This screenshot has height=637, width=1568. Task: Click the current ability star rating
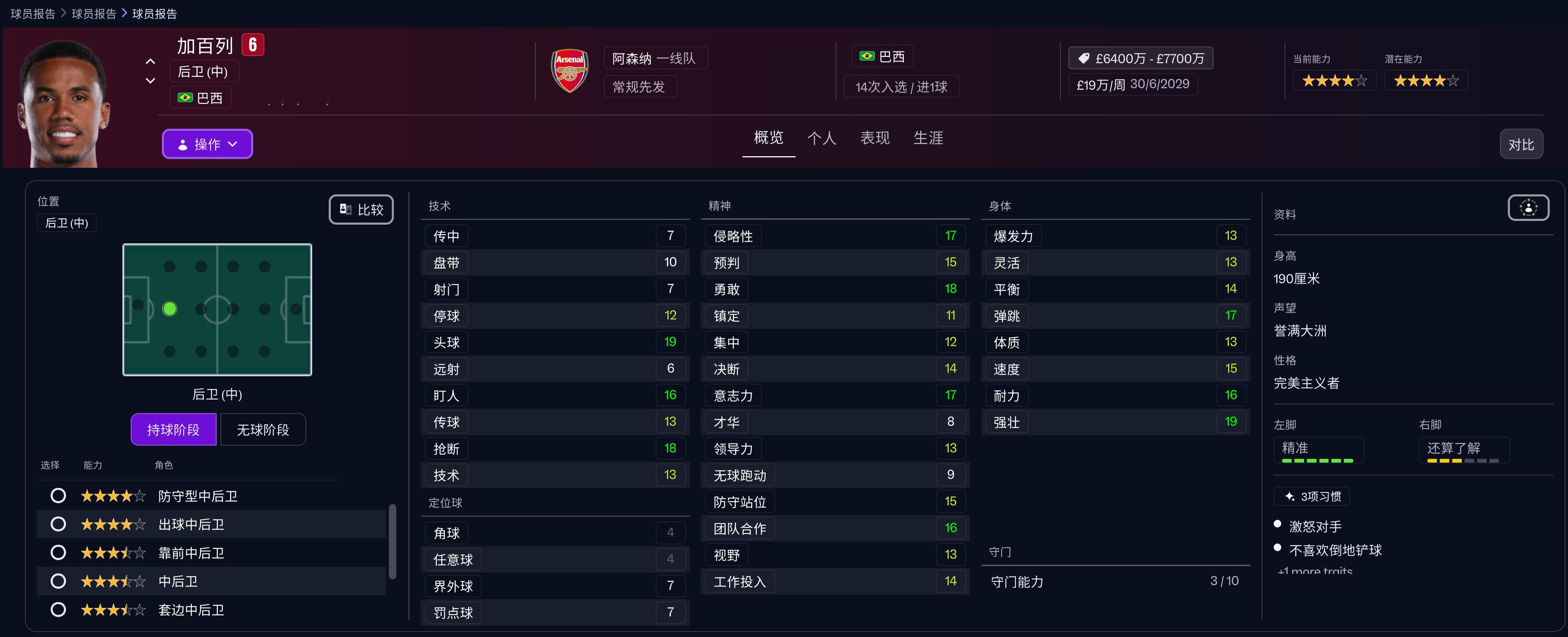tap(1334, 81)
